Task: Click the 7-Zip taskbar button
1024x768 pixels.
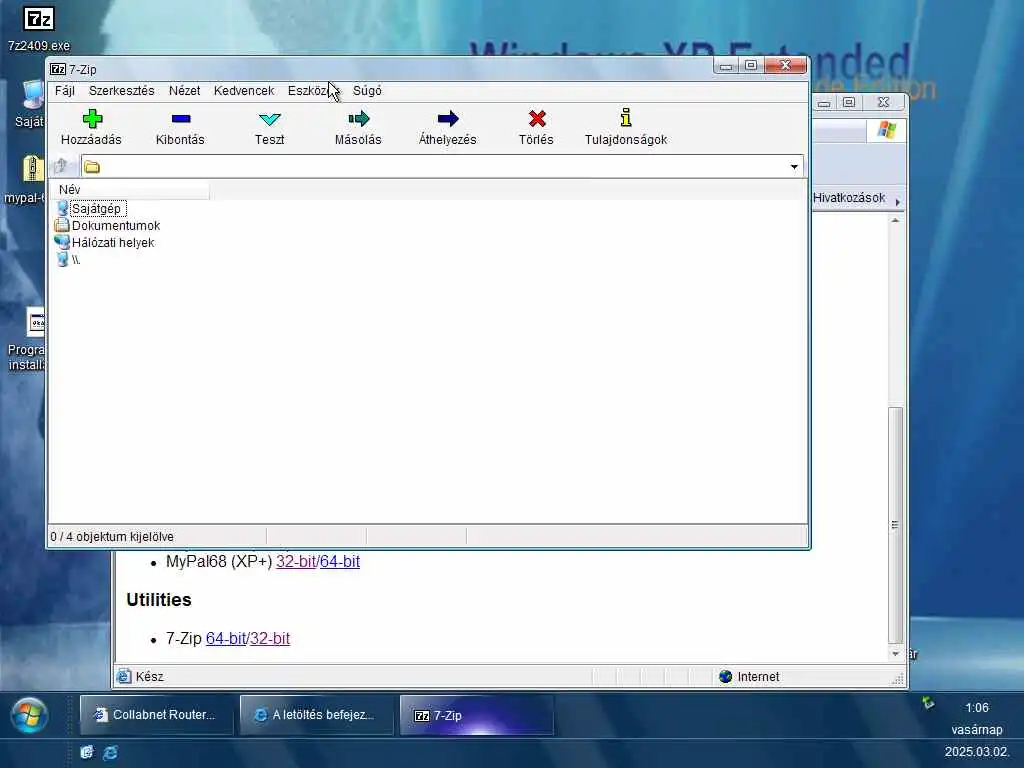Action: click(x=477, y=715)
